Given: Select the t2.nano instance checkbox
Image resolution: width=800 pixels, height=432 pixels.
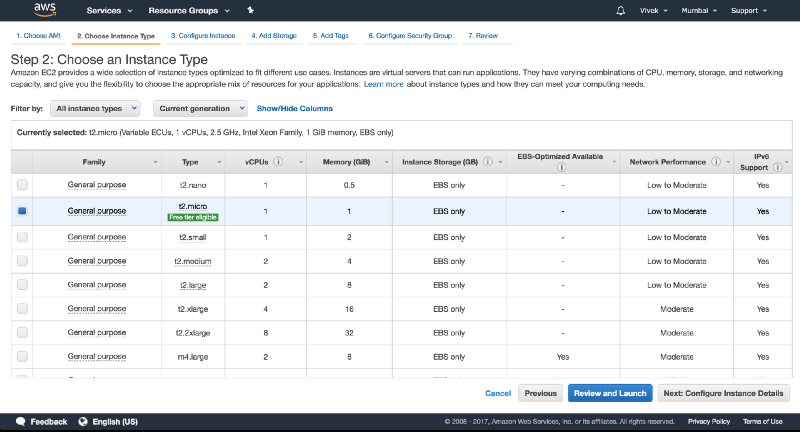Looking at the screenshot, I should (x=22, y=185).
